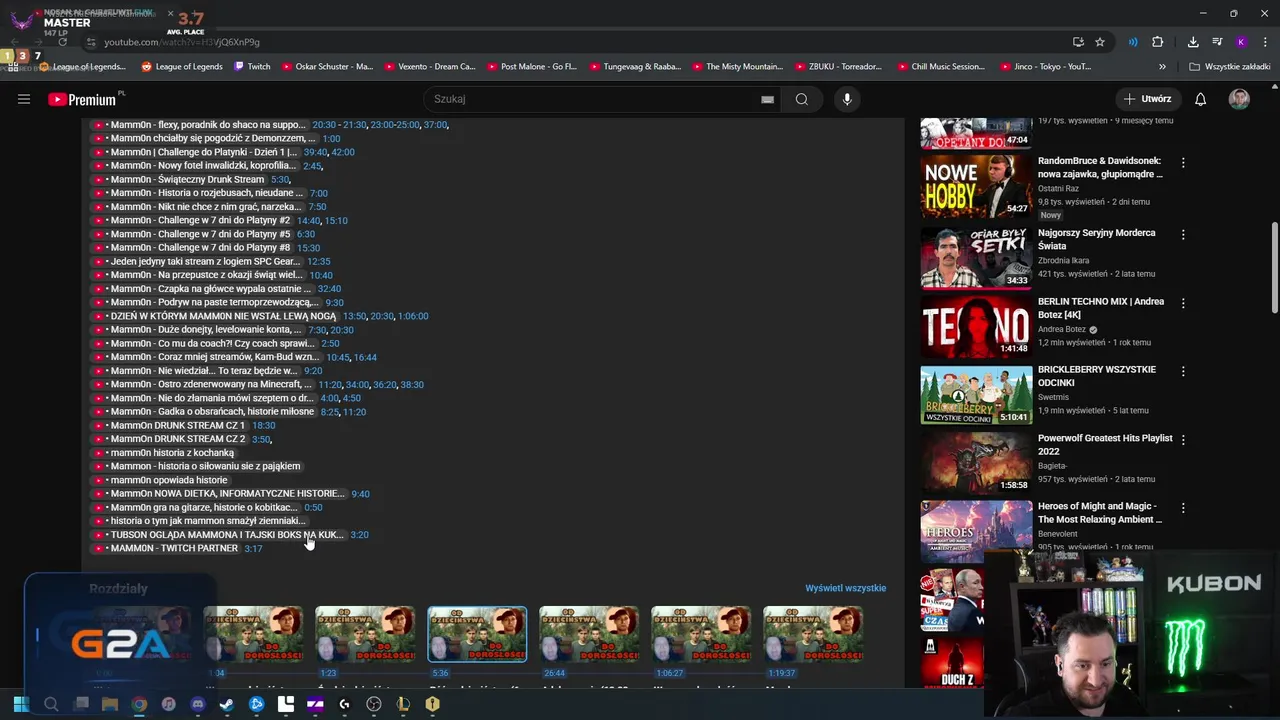Screen dimensions: 1280x720
Task: Open OBS Studio from taskbar
Action: tap(374, 704)
